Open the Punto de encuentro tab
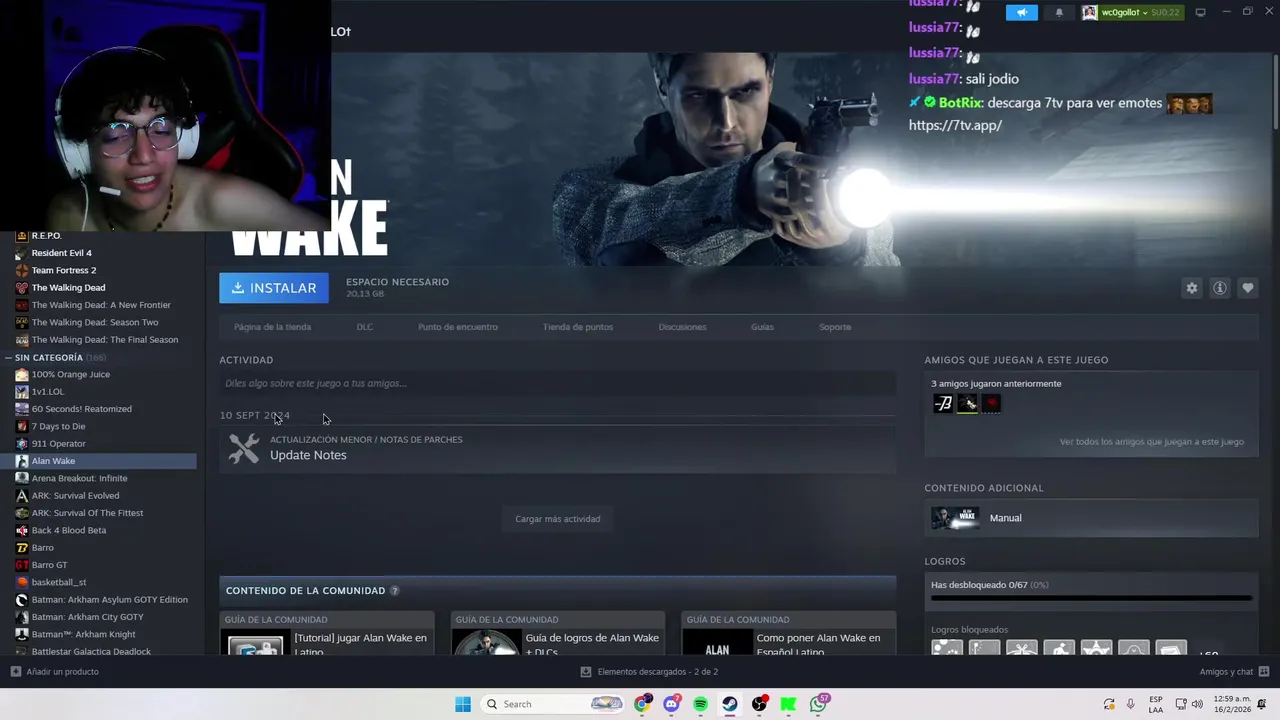 (457, 327)
